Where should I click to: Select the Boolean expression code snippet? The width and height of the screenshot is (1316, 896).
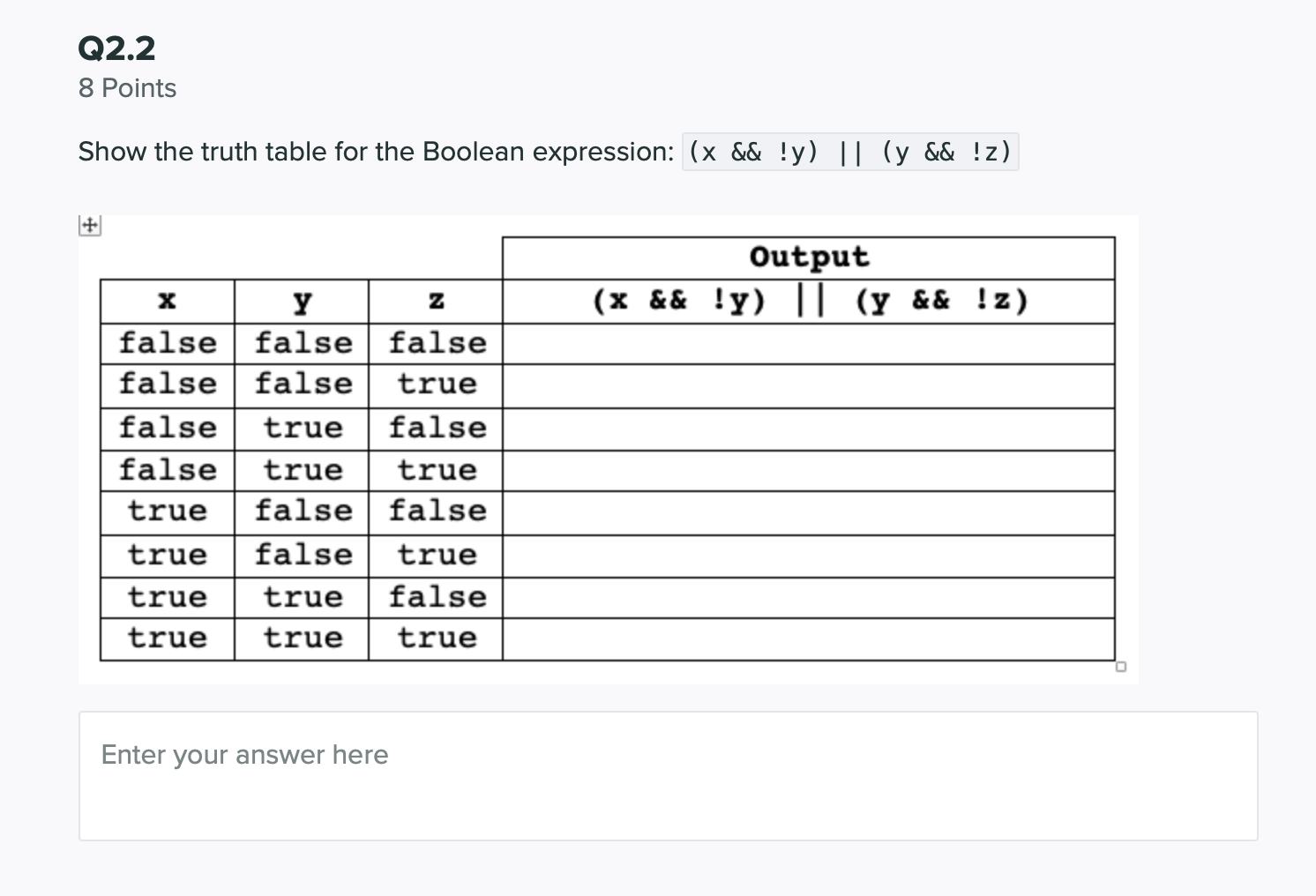(x=850, y=152)
